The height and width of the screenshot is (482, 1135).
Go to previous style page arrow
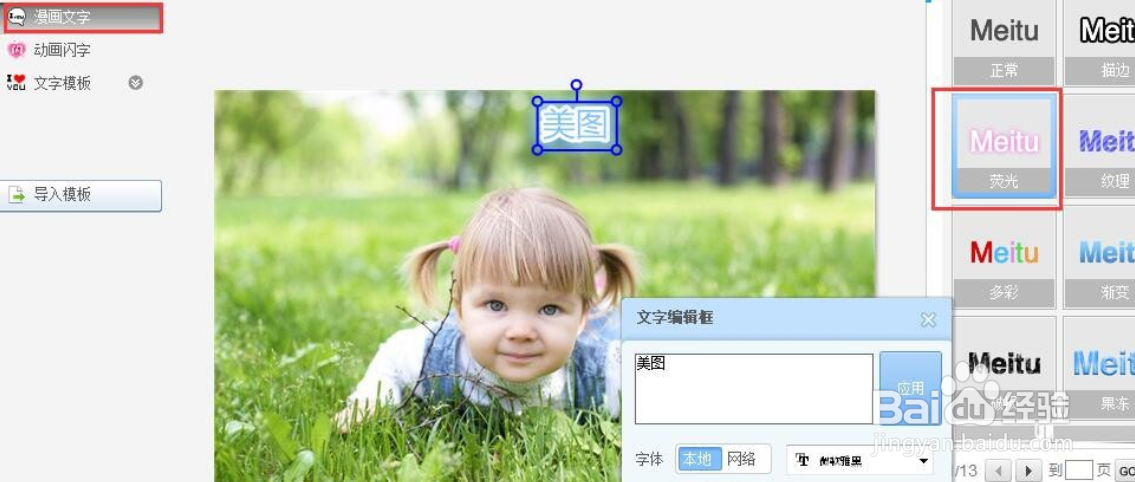click(996, 470)
